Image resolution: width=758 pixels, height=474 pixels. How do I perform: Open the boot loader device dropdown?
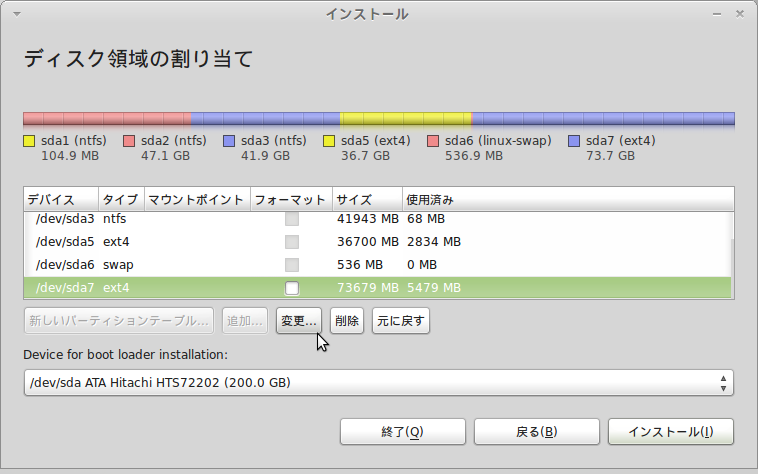pyautogui.click(x=379, y=383)
